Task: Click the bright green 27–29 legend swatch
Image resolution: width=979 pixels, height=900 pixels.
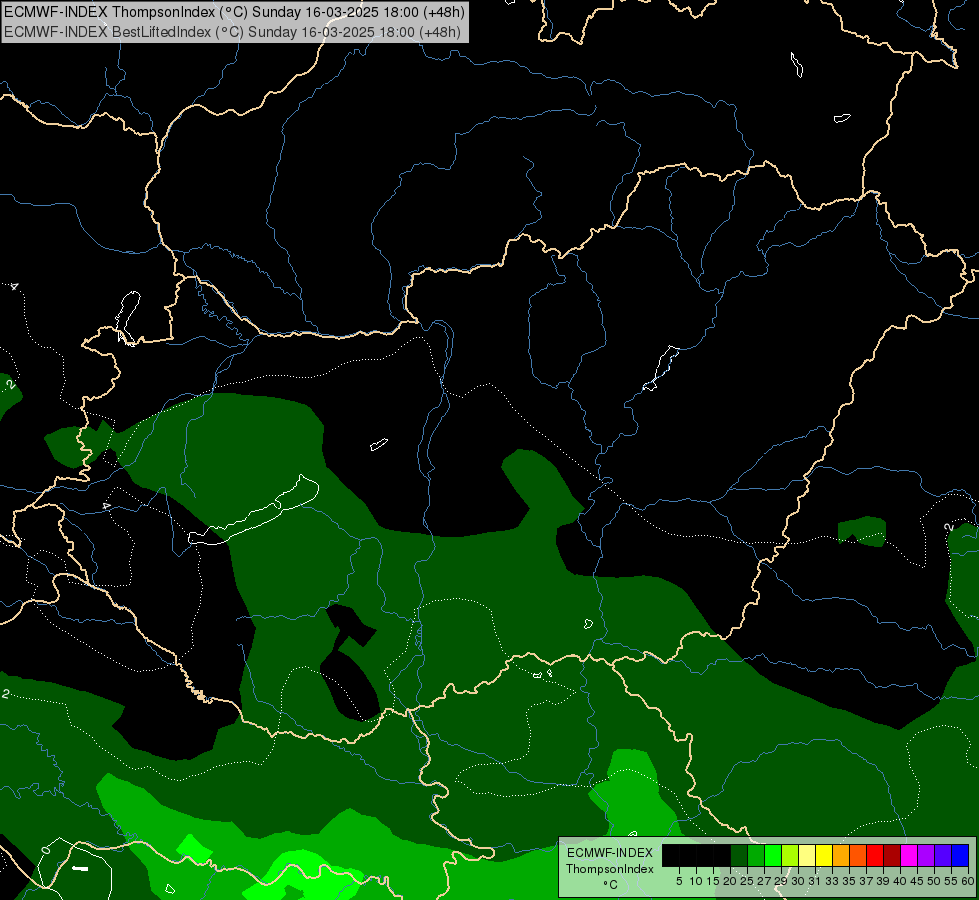Action: pyautogui.click(x=773, y=856)
